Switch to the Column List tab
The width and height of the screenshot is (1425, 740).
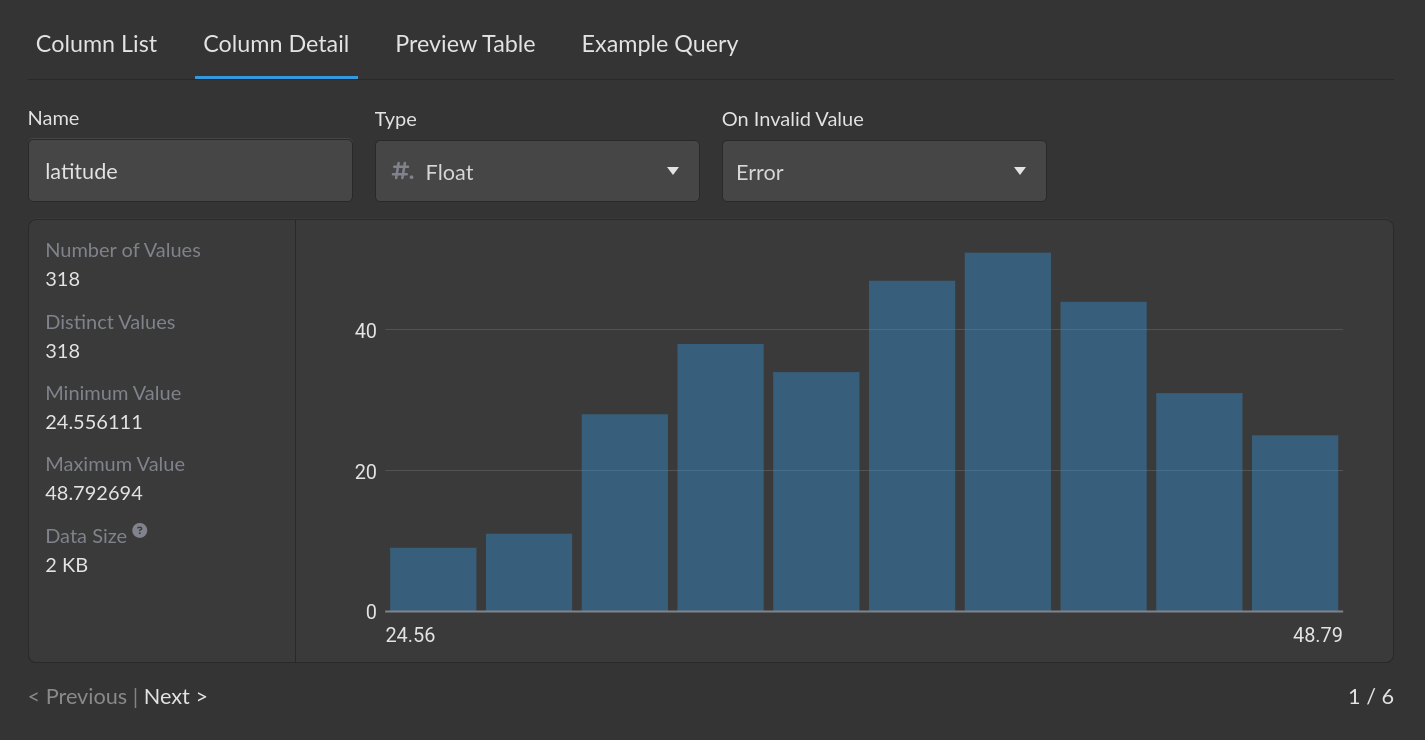point(96,44)
